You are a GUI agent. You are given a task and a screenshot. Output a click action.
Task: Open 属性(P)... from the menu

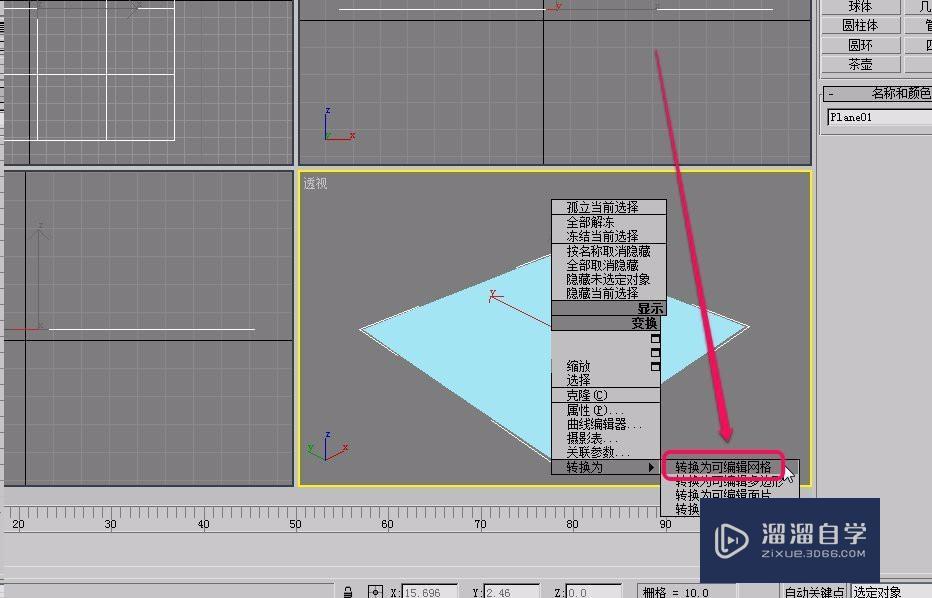(606, 410)
